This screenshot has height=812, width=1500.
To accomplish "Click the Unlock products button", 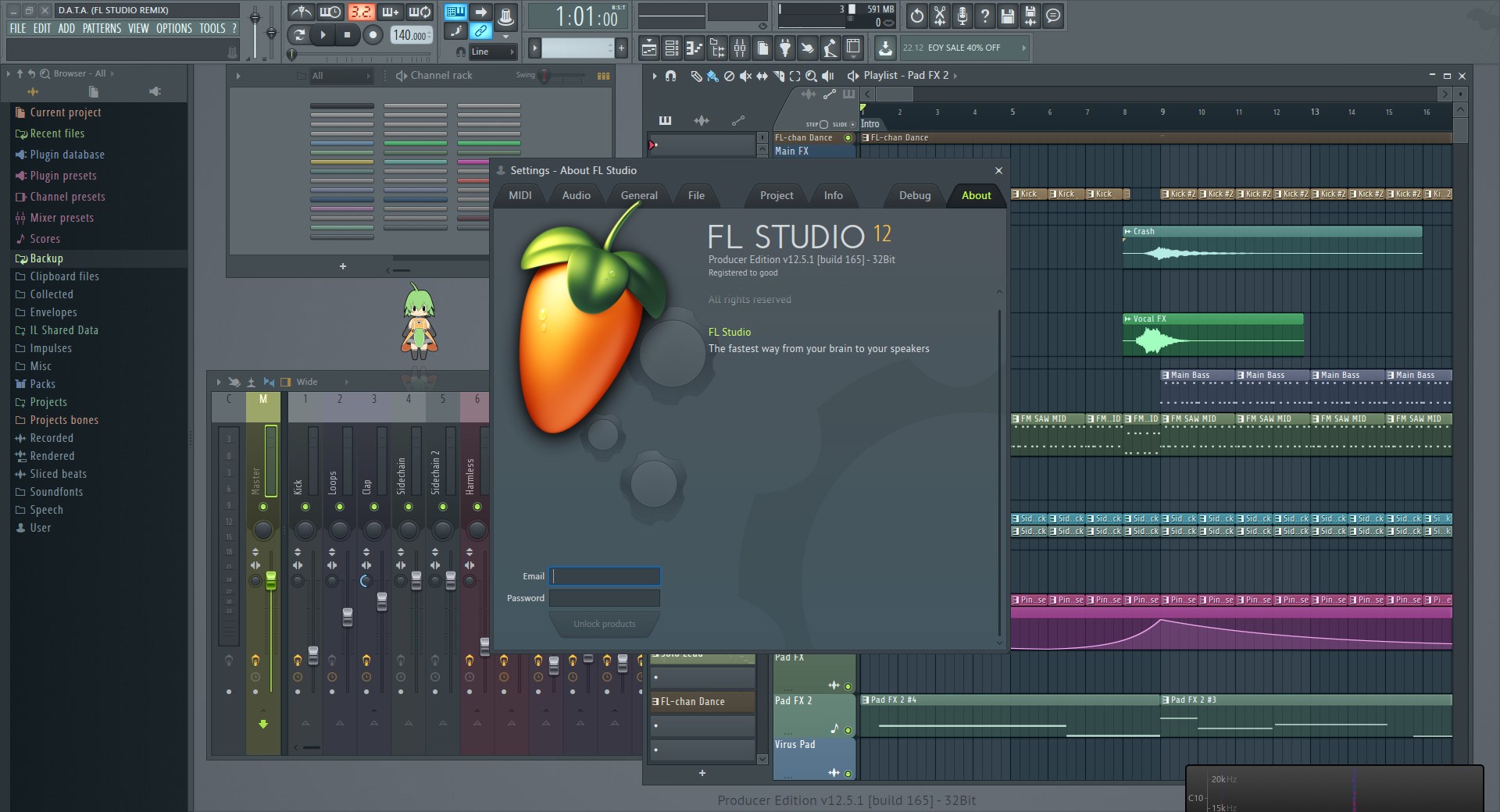I will coord(604,624).
